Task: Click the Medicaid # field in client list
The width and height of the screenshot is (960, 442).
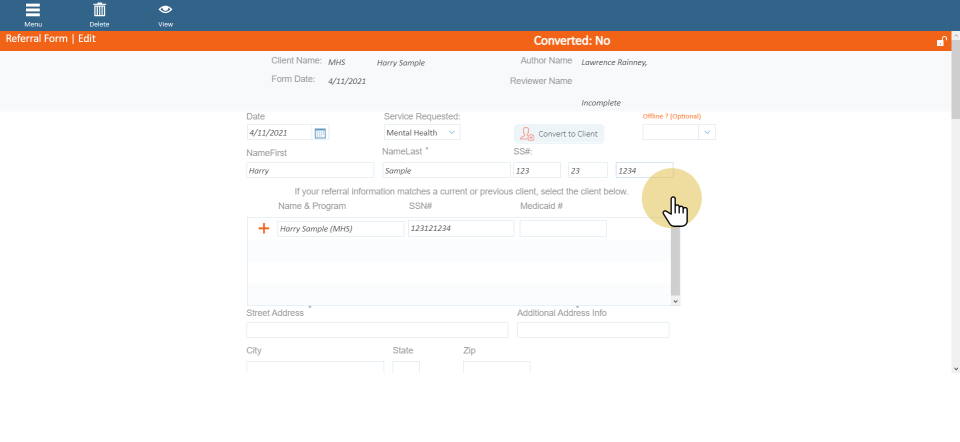Action: (563, 228)
